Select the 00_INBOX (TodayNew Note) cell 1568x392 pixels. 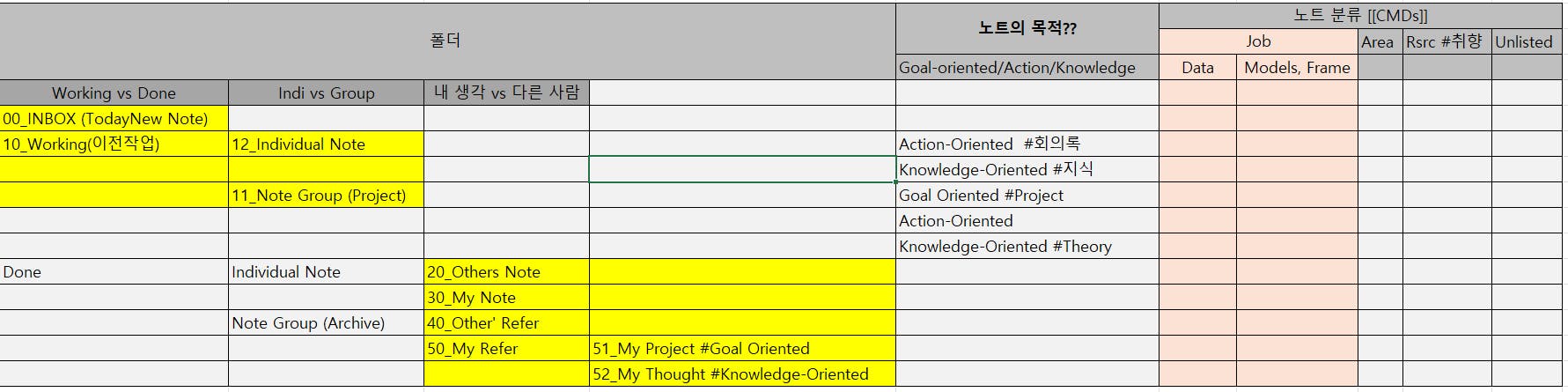(x=114, y=119)
